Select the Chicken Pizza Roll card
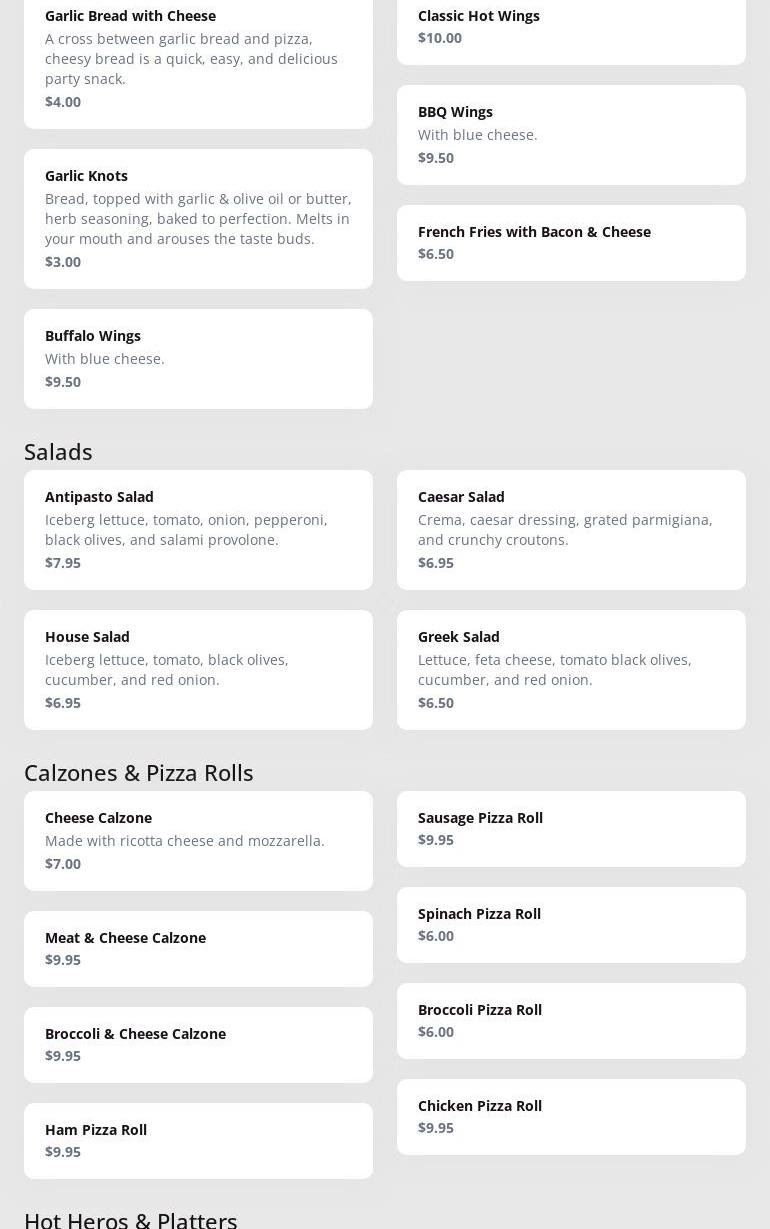The height and width of the screenshot is (1229, 770). point(571,1116)
